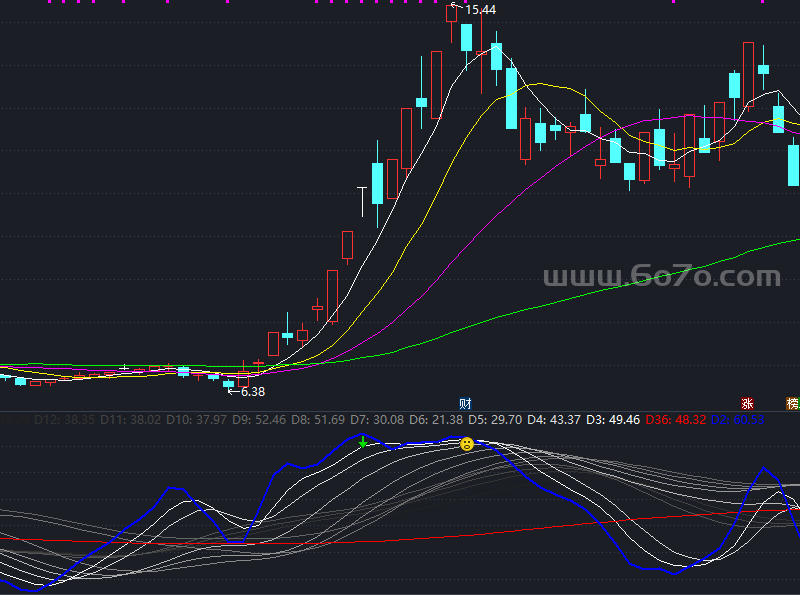Click the green down-arrow signal marker

point(362,441)
